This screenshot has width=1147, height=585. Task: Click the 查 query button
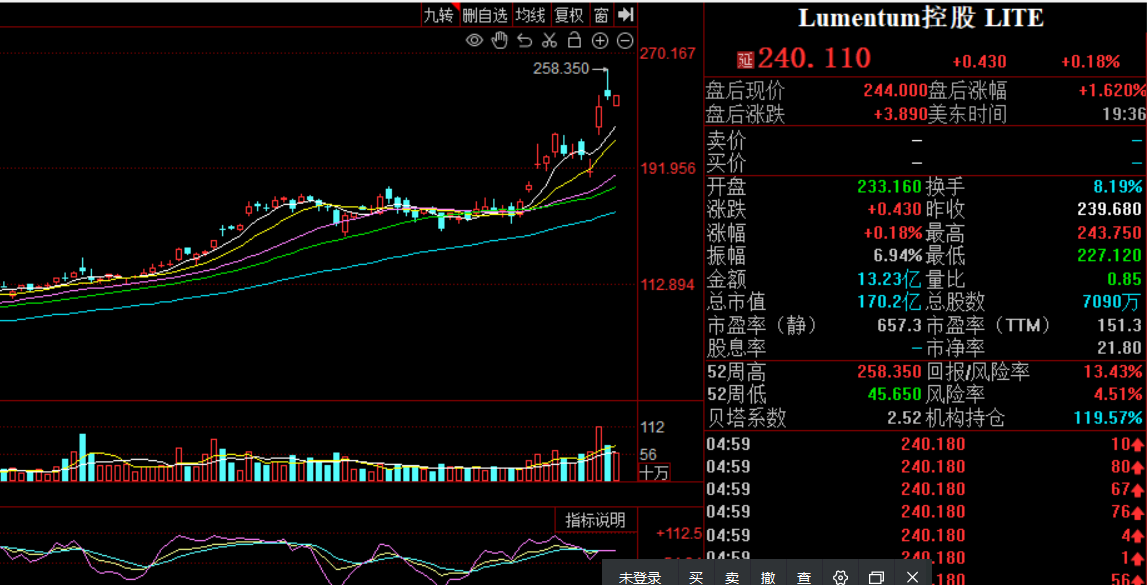click(x=804, y=578)
